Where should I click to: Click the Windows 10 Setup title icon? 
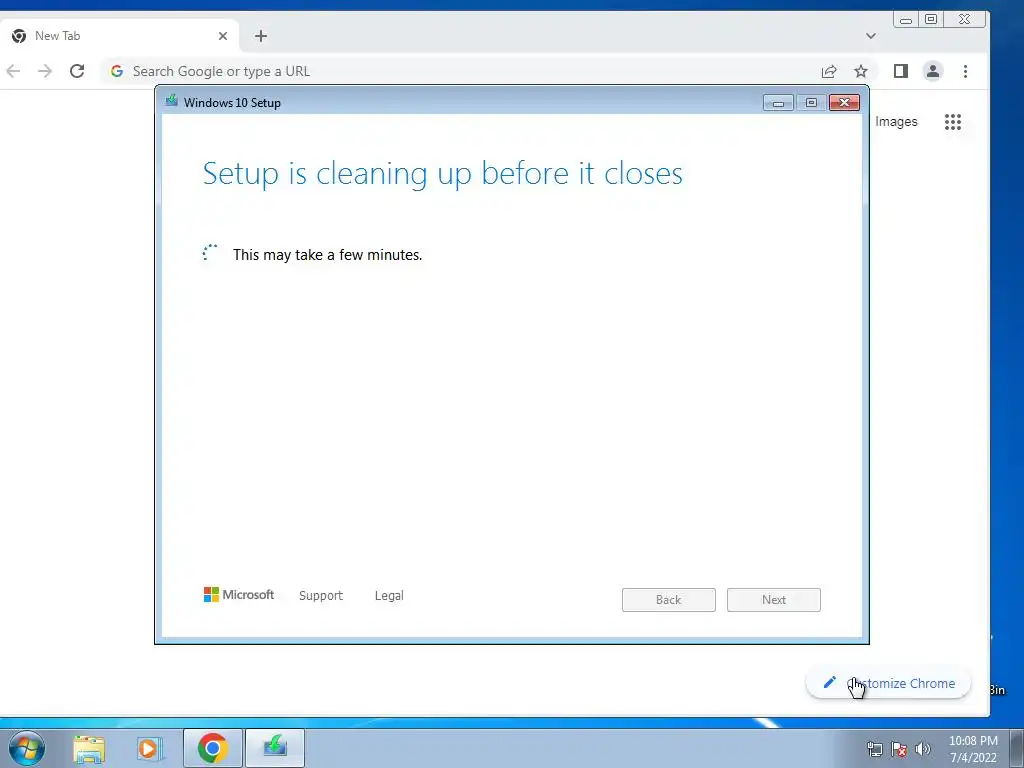click(x=172, y=101)
